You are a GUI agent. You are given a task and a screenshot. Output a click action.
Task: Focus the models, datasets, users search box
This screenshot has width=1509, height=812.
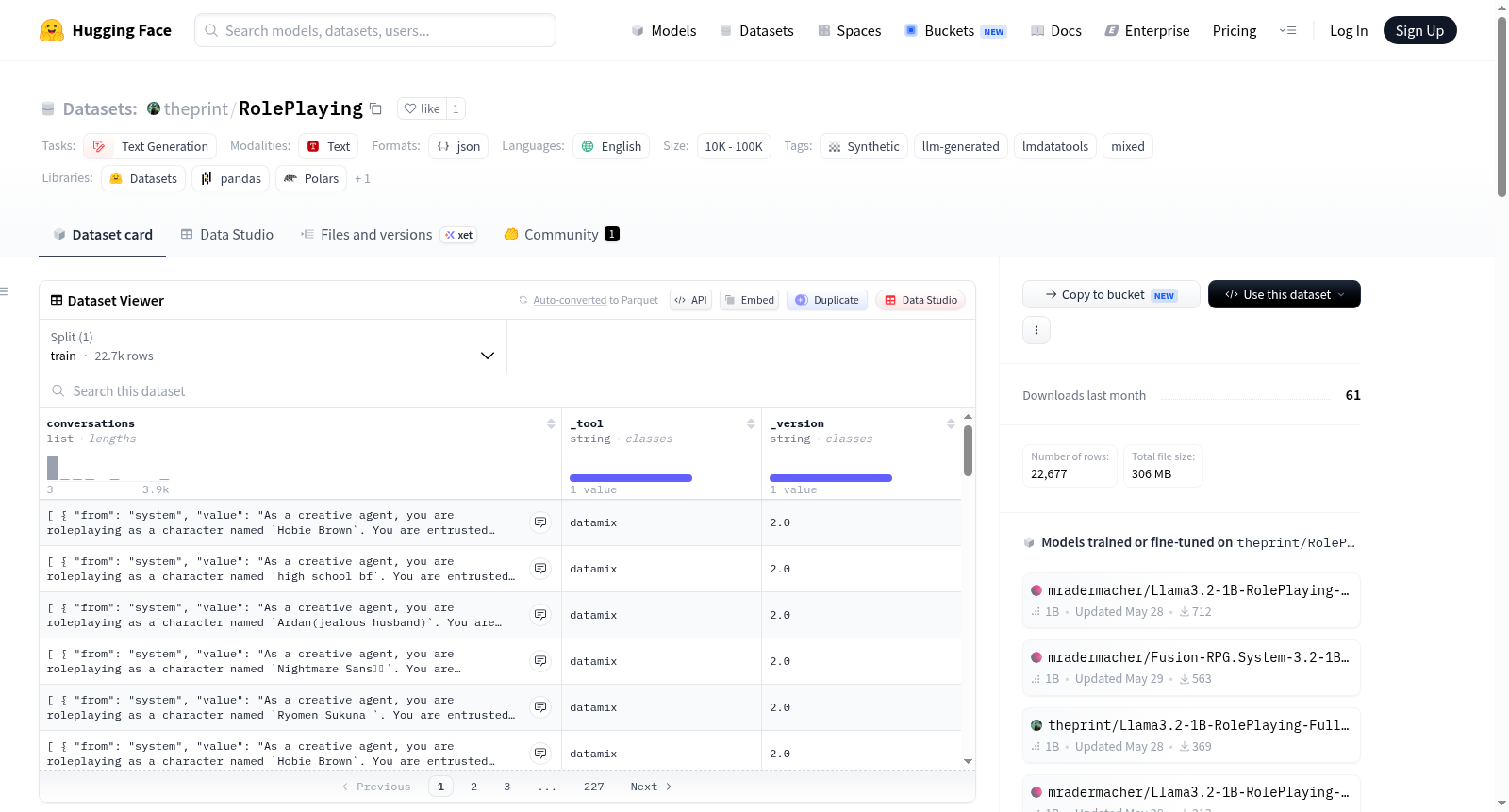(x=375, y=30)
